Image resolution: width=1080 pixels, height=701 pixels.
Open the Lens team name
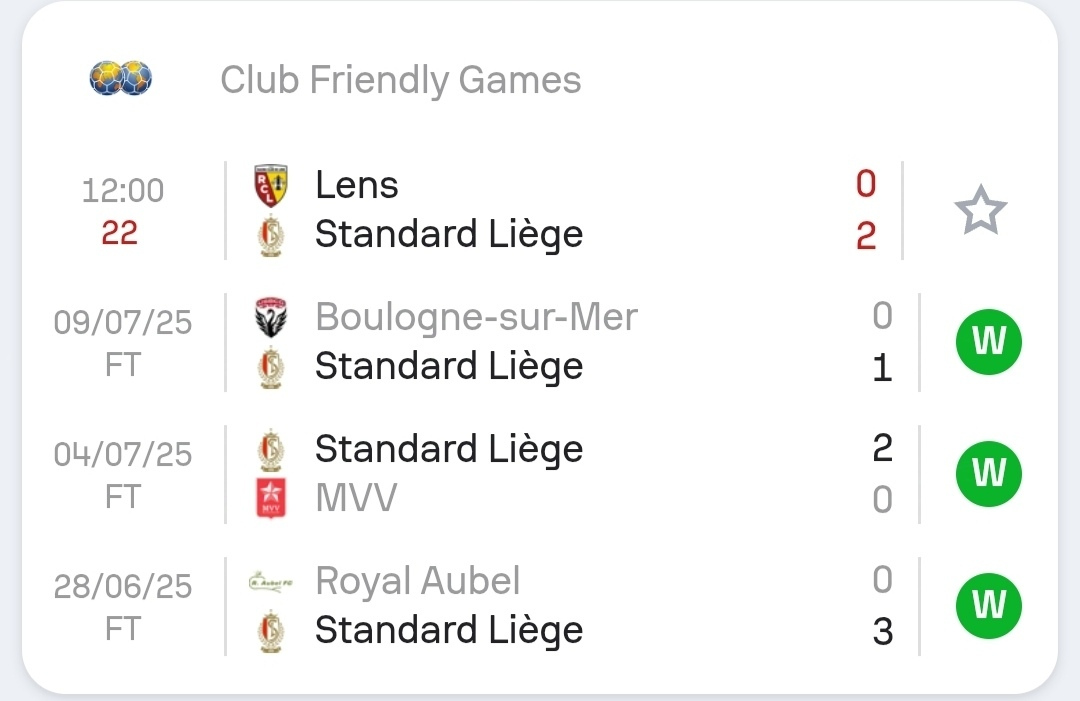pos(357,185)
